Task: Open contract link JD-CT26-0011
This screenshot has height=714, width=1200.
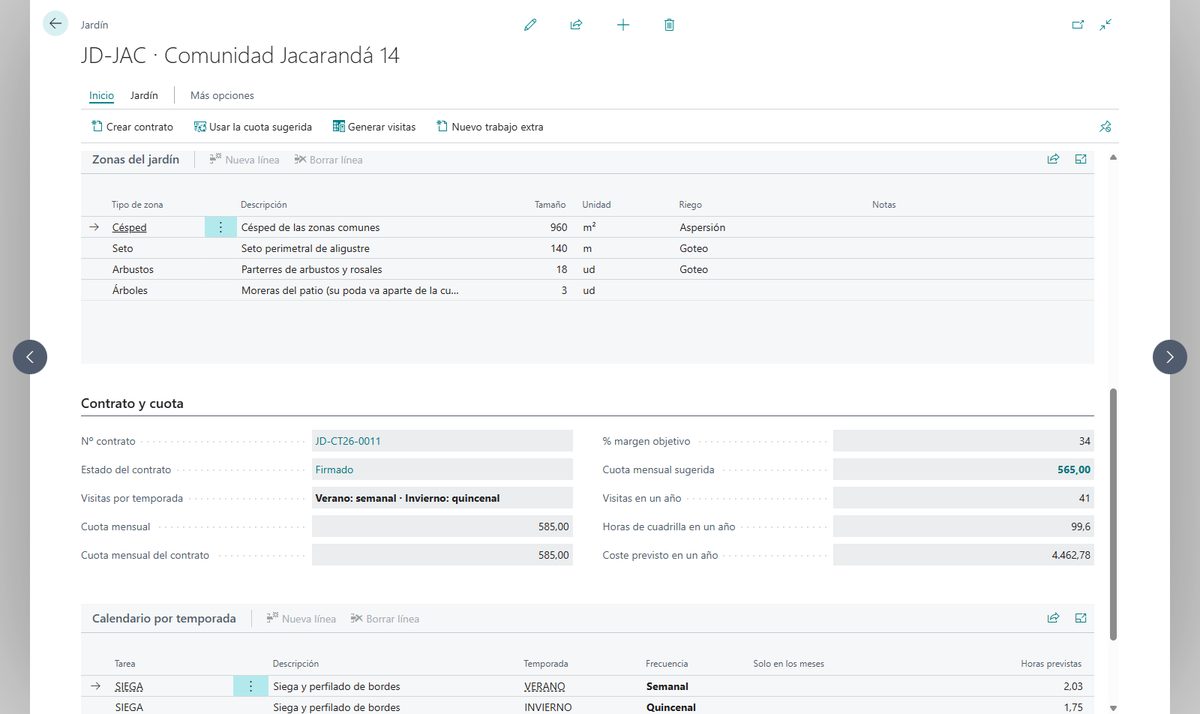Action: (x=347, y=441)
